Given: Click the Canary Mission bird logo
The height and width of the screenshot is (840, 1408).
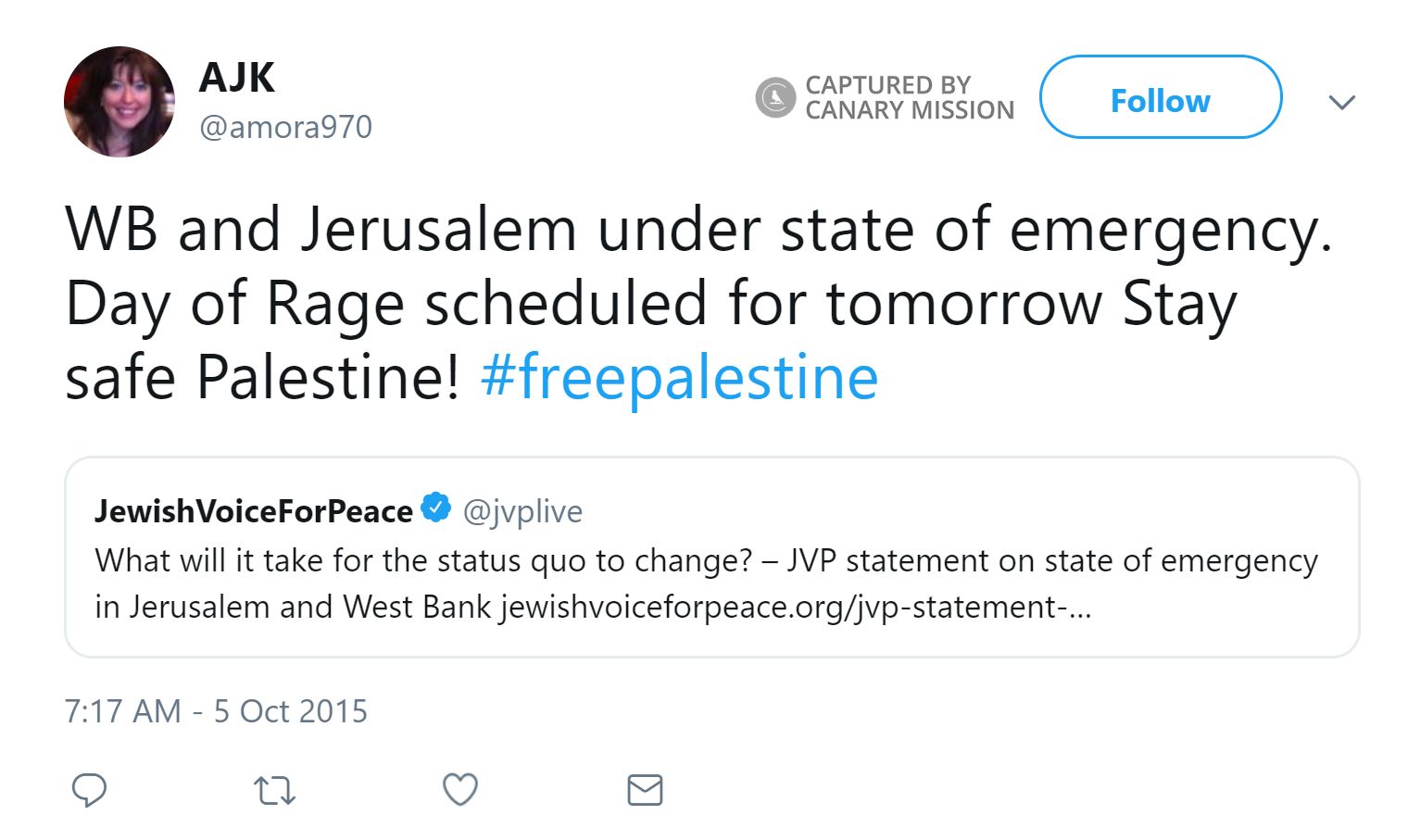Looking at the screenshot, I should 775,97.
